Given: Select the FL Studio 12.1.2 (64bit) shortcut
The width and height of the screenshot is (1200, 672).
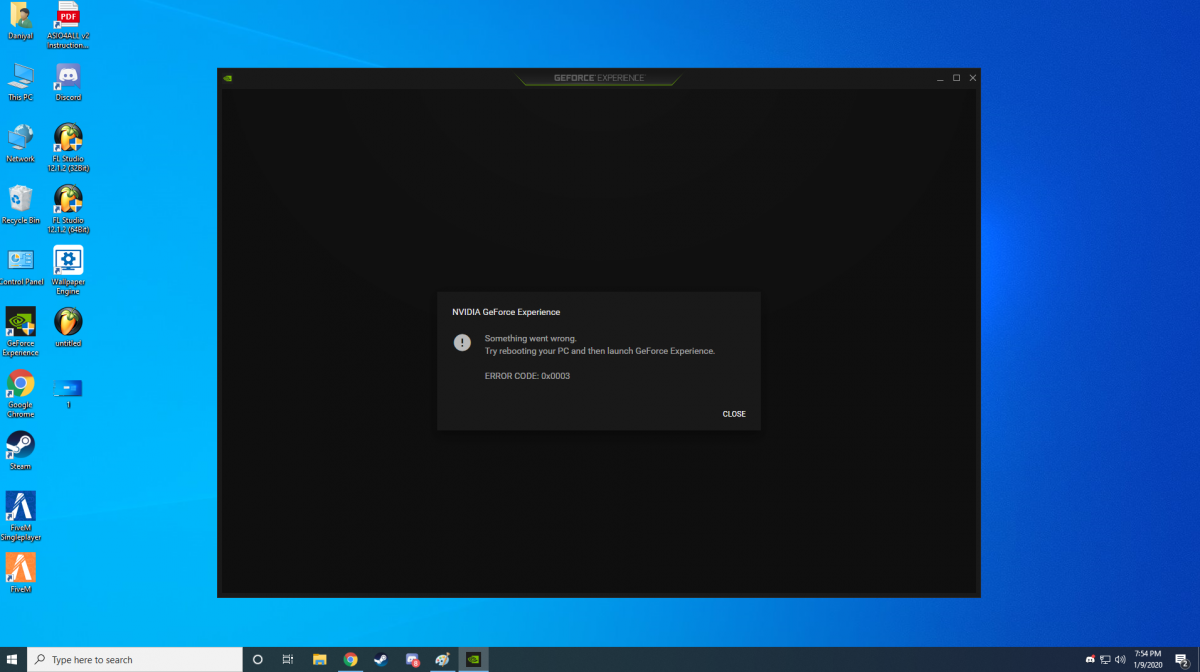Looking at the screenshot, I should tap(68, 210).
